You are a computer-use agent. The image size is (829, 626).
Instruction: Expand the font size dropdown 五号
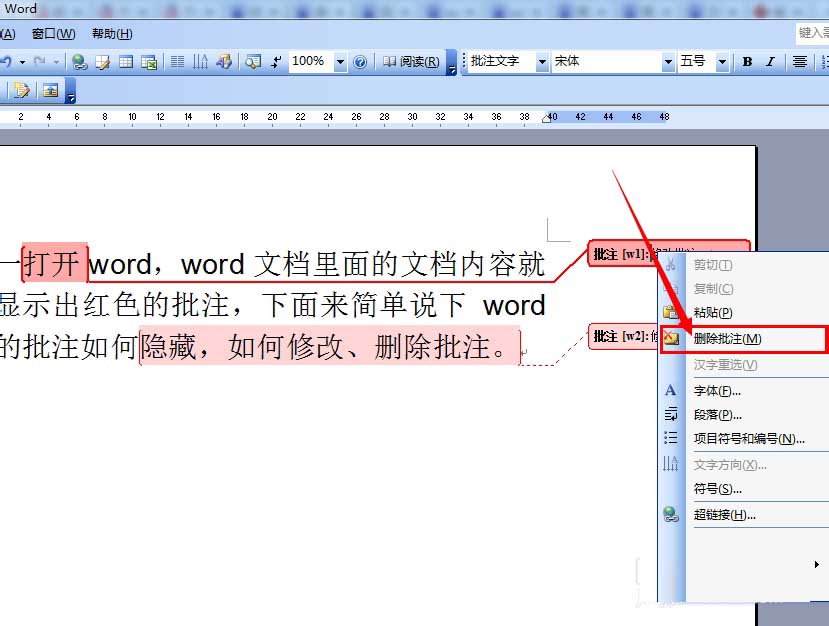[722, 62]
